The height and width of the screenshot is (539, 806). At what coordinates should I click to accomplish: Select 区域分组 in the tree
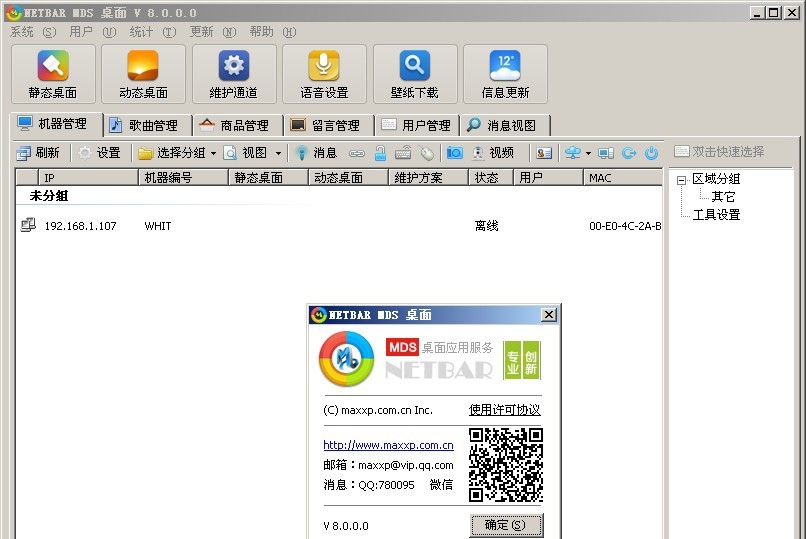716,179
